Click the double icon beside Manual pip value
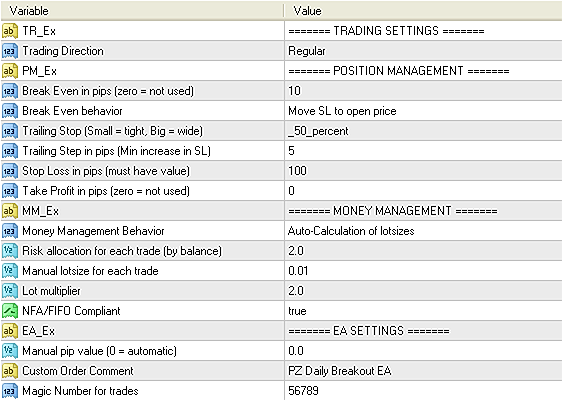The image size is (562, 400). (9, 351)
